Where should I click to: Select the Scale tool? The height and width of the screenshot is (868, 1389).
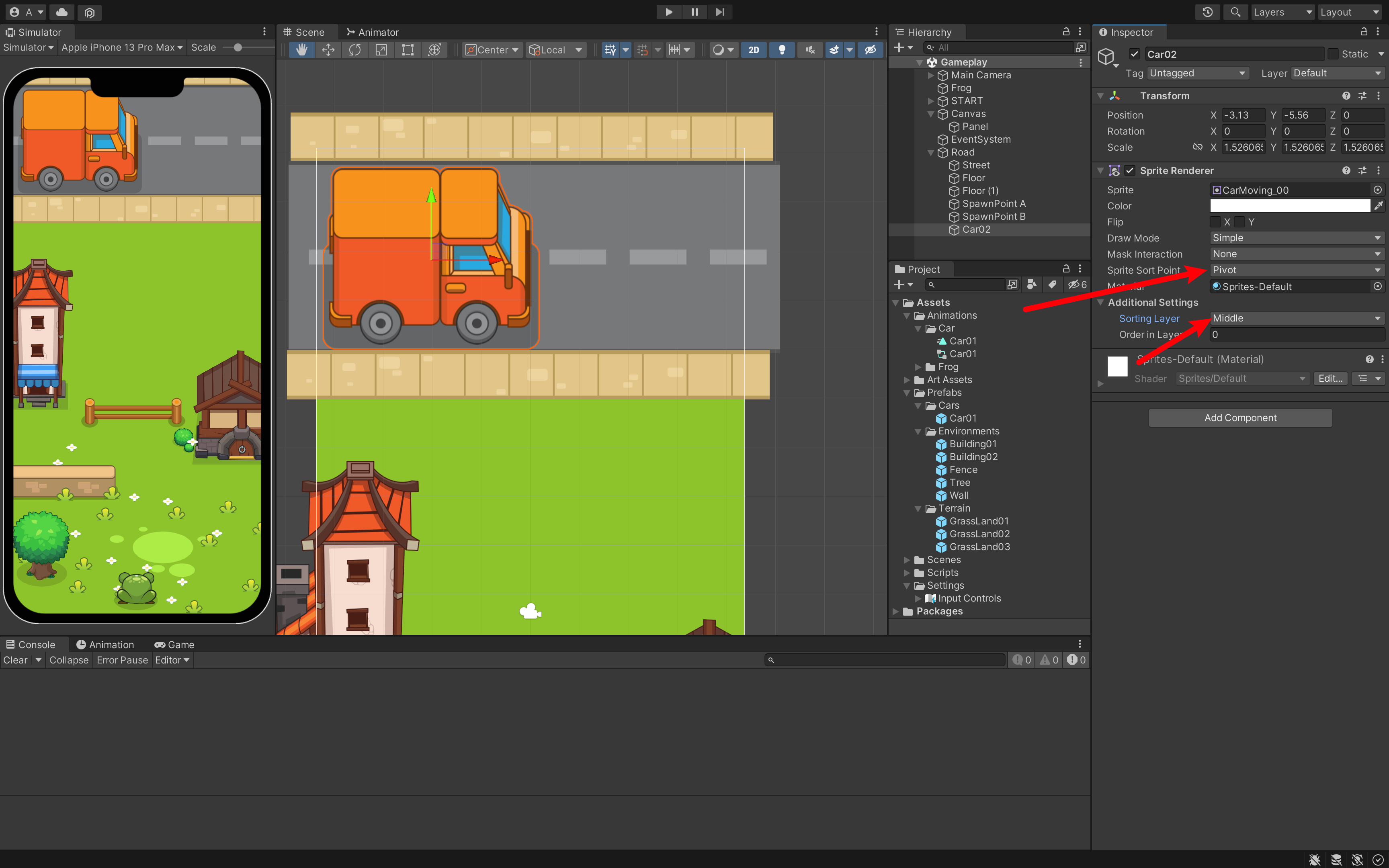[x=381, y=50]
